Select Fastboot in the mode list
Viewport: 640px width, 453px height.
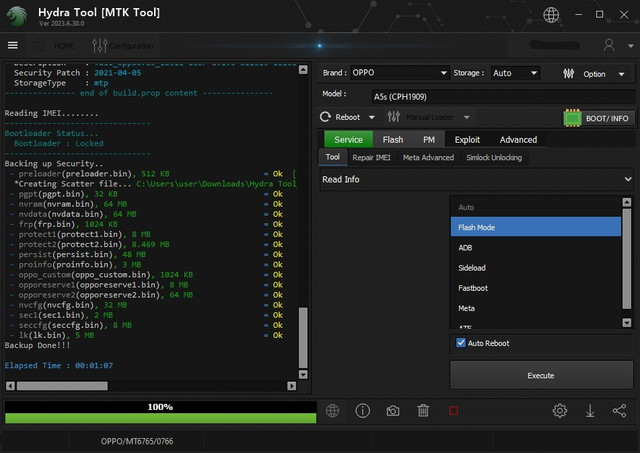[536, 288]
